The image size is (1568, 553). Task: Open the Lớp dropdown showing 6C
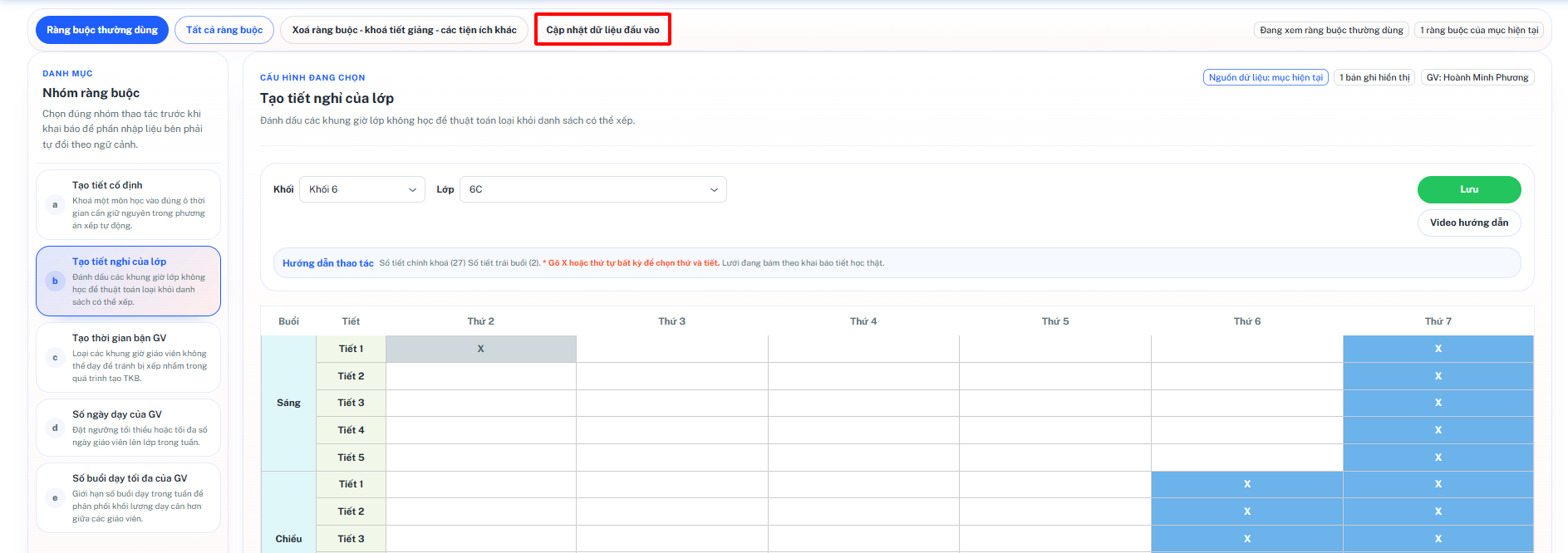[x=592, y=189]
